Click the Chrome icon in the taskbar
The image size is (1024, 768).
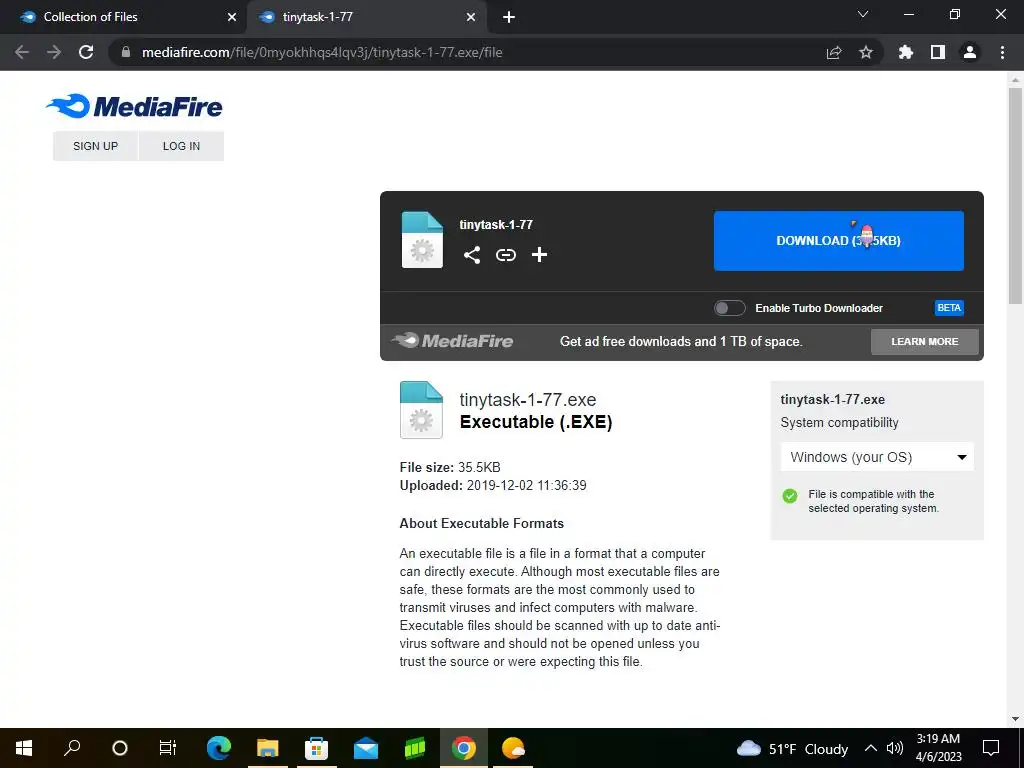464,748
